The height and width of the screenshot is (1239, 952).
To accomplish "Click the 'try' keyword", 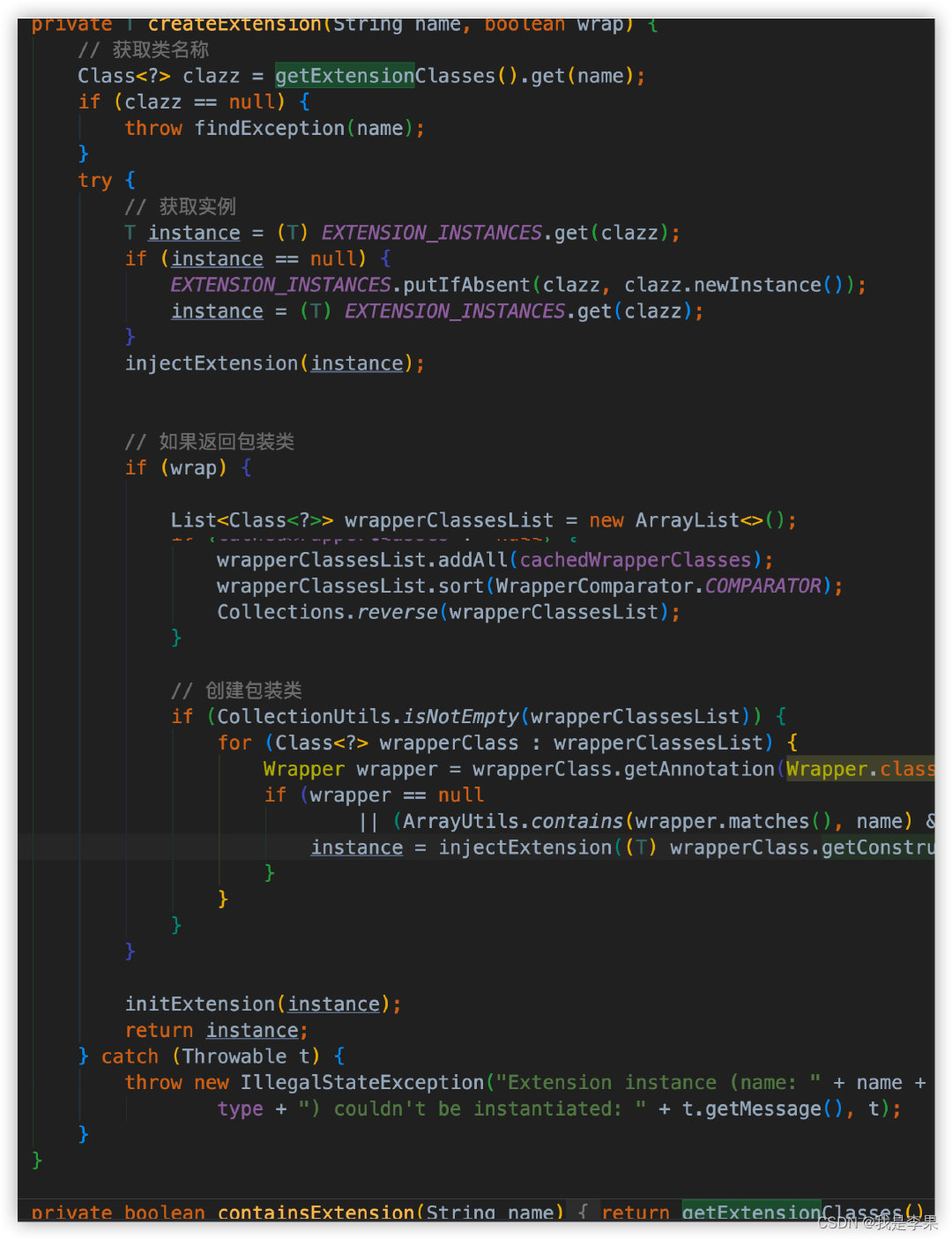I will click(95, 181).
